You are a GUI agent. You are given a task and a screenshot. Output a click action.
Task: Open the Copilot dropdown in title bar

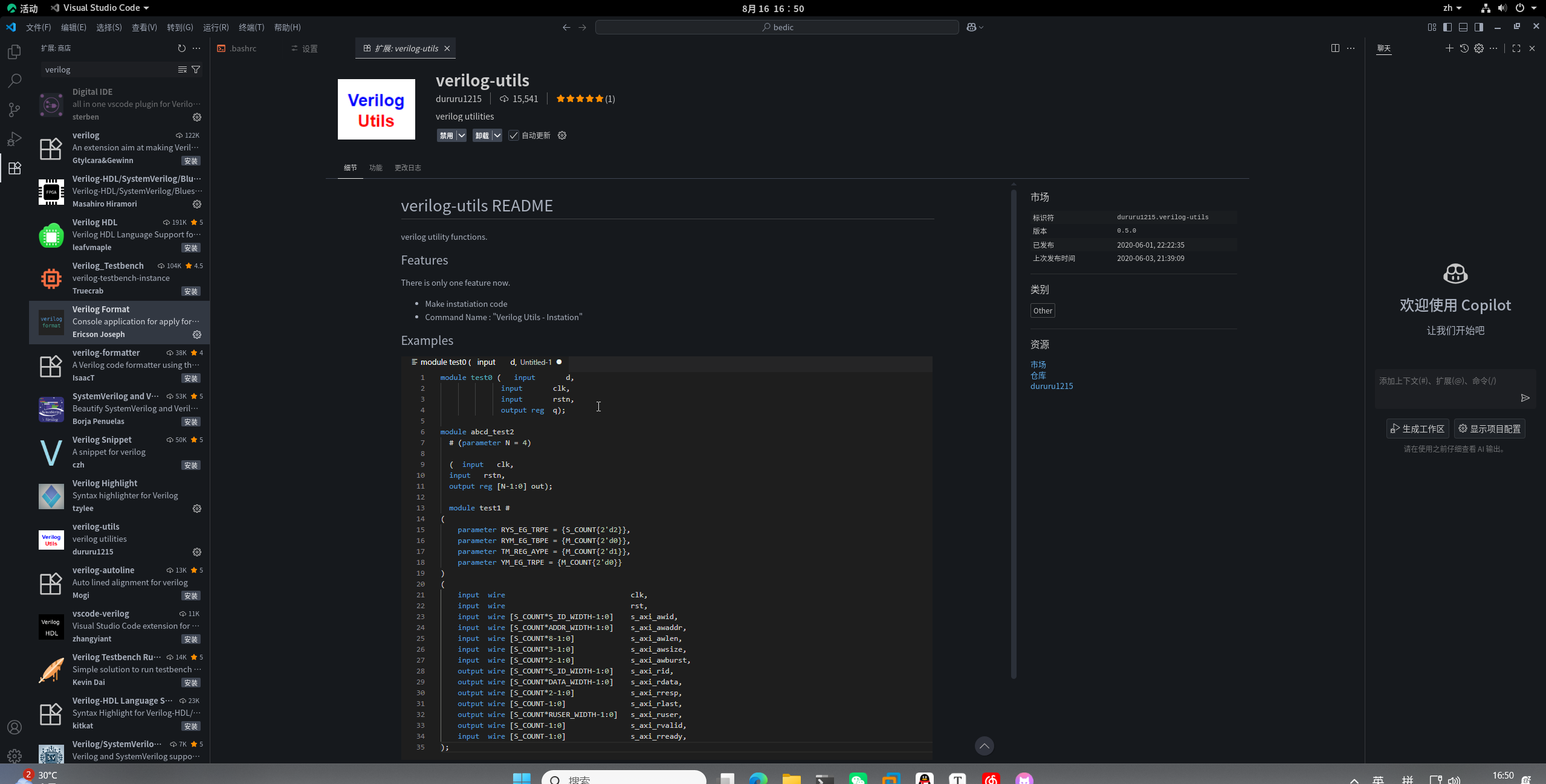(981, 27)
